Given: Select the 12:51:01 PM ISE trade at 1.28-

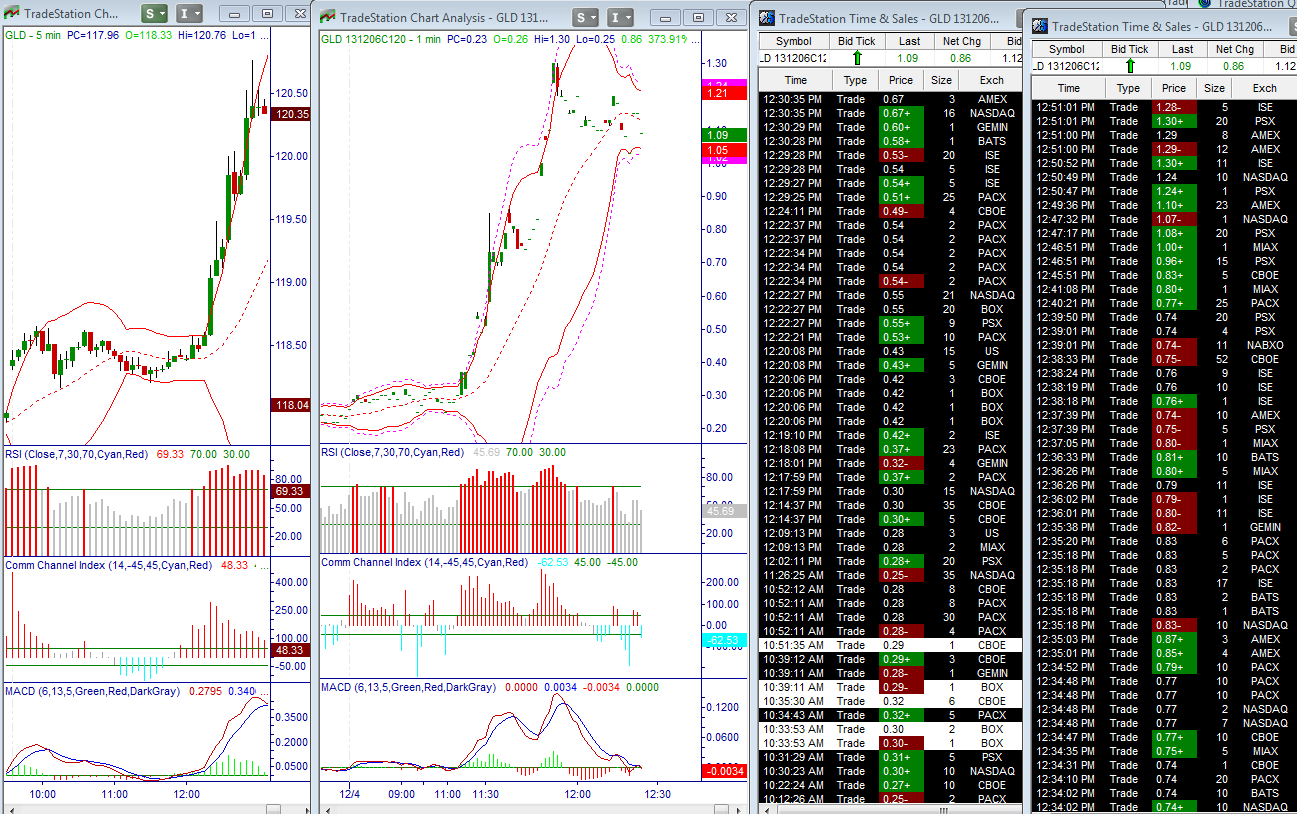Looking at the screenshot, I should (x=1165, y=107).
